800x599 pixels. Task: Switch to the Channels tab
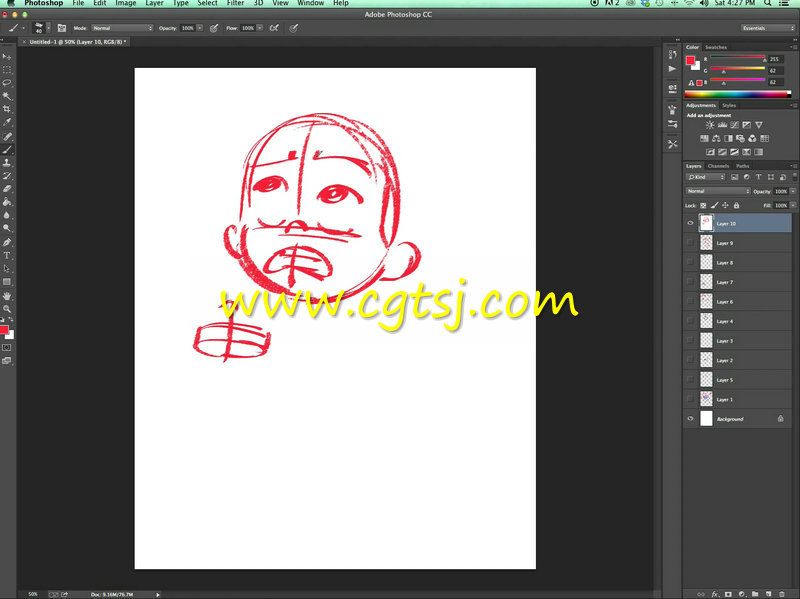click(718, 166)
